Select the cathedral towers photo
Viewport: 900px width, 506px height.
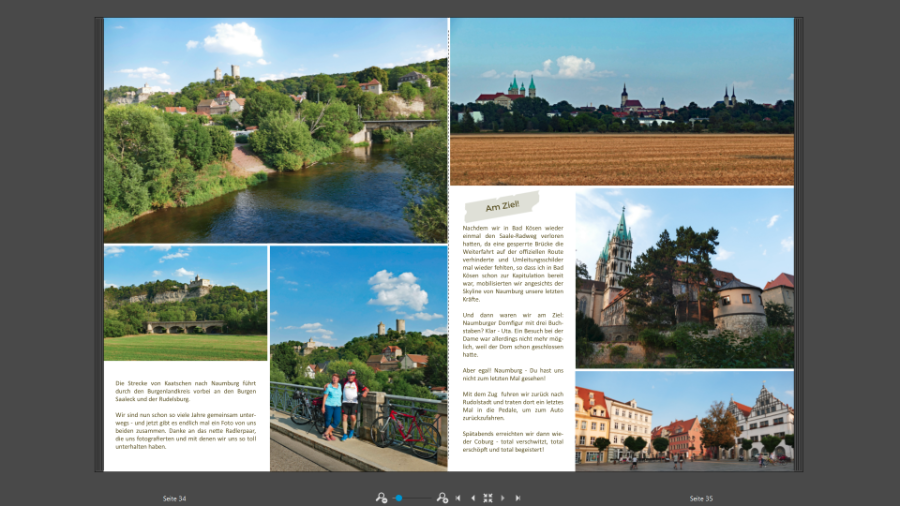point(684,278)
